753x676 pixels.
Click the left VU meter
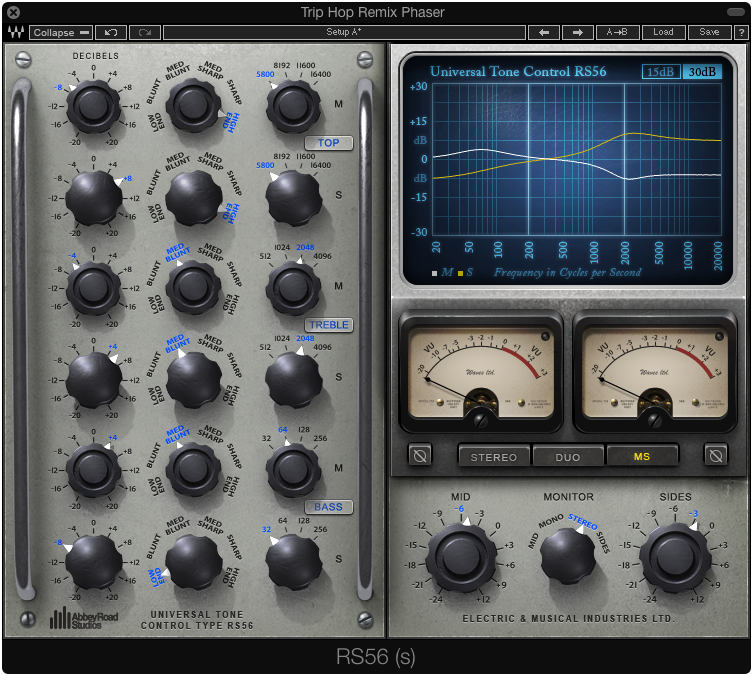[x=481, y=373]
